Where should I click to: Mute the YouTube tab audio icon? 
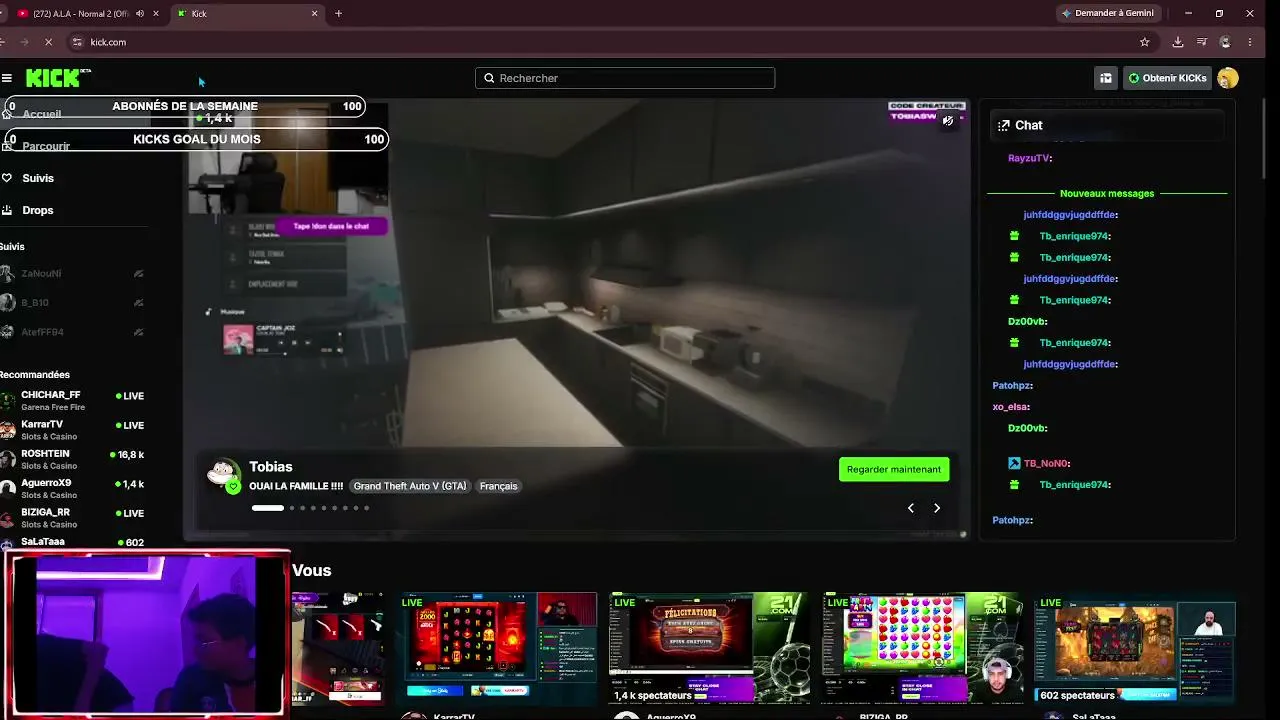click(x=140, y=14)
